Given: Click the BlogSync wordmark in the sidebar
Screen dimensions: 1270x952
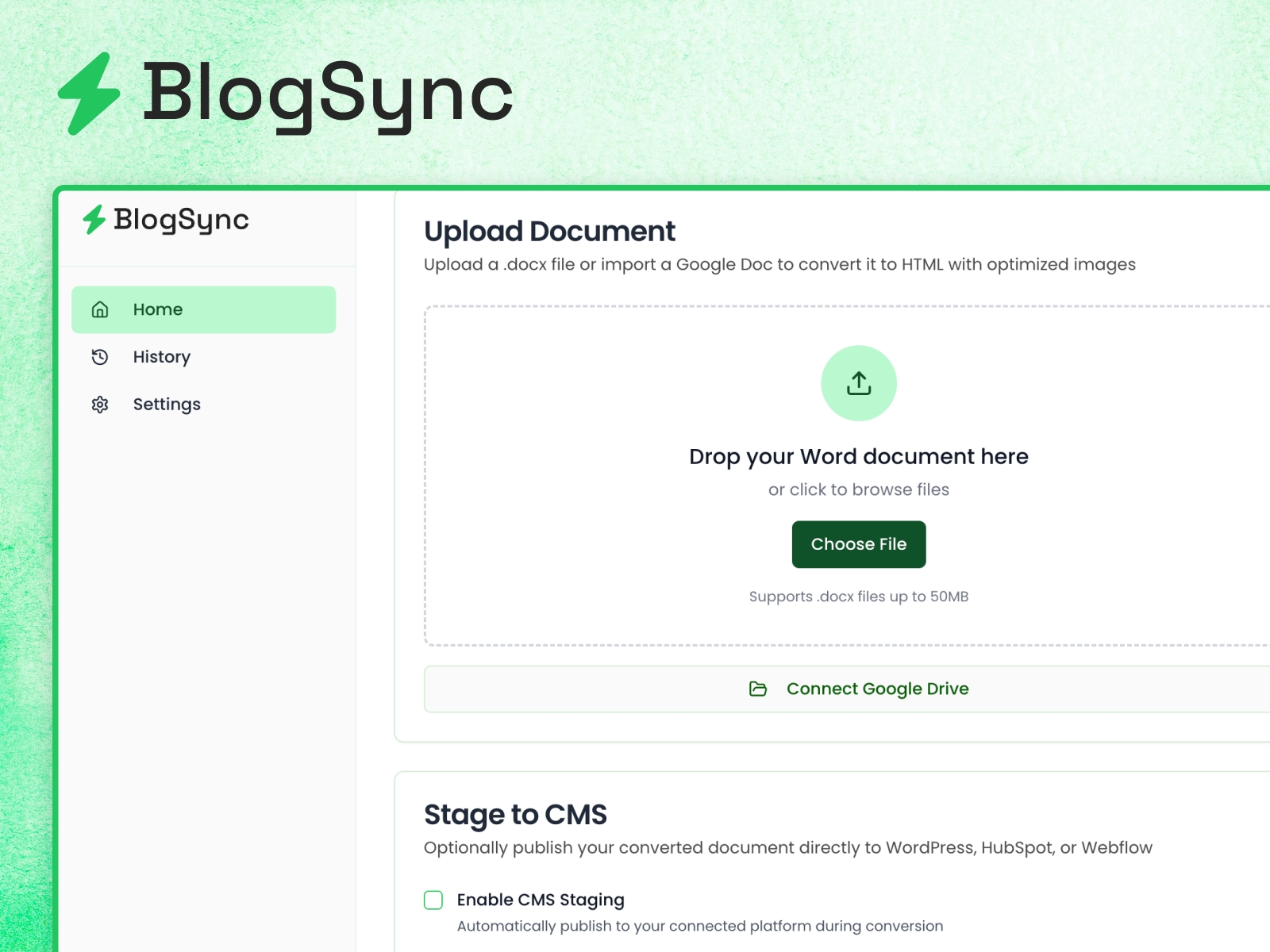Looking at the screenshot, I should (x=181, y=221).
